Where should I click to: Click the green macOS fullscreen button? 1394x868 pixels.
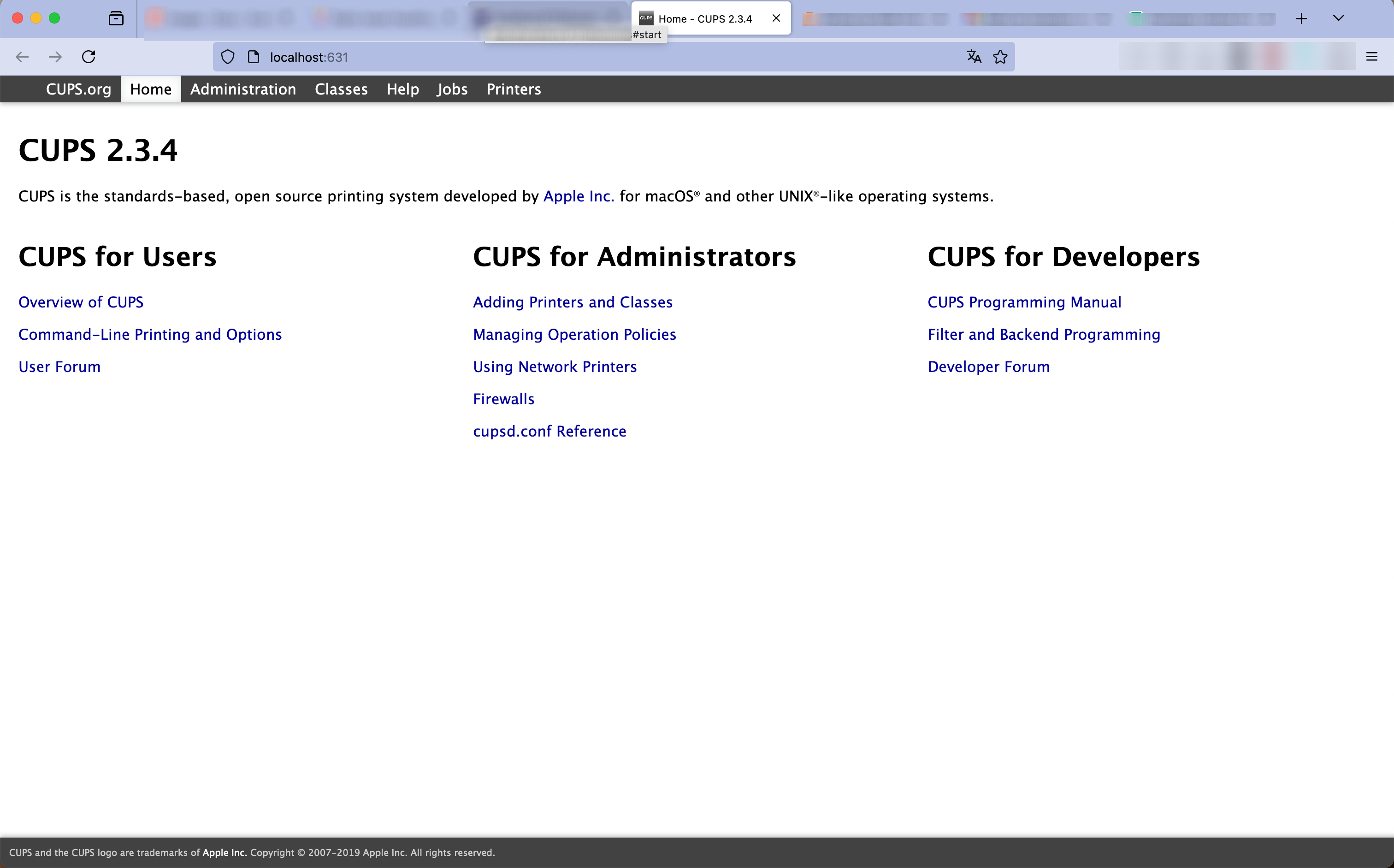click(x=54, y=18)
